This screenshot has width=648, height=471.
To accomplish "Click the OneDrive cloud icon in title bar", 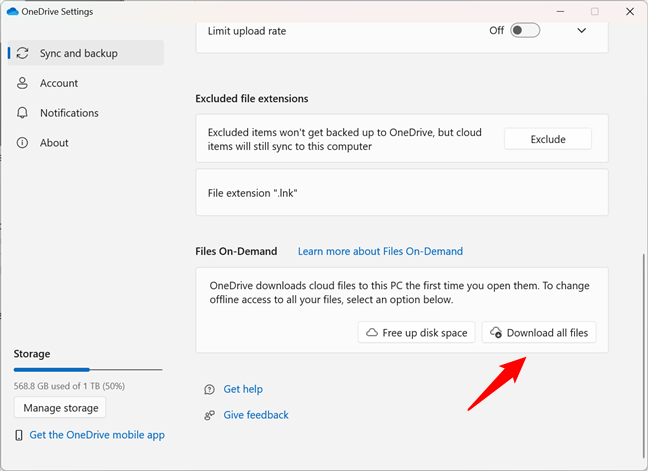I will tap(12, 11).
